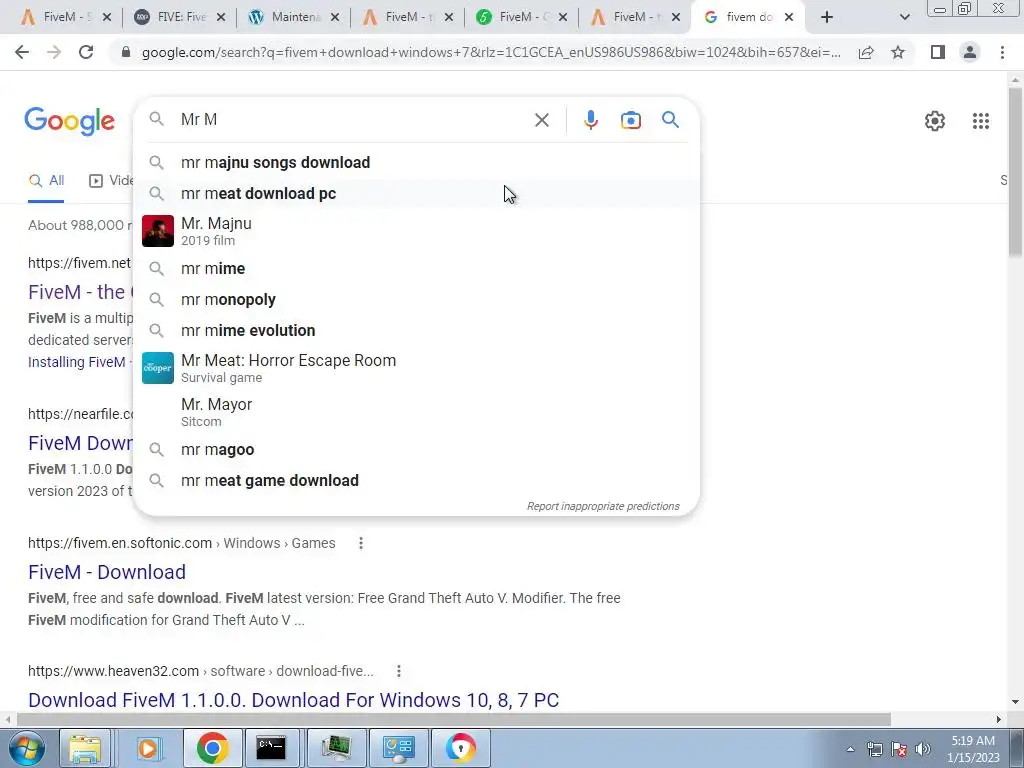This screenshot has height=768, width=1024.
Task: Choose the Mr. Majnu 2019 film suggestion
Action: click(416, 231)
